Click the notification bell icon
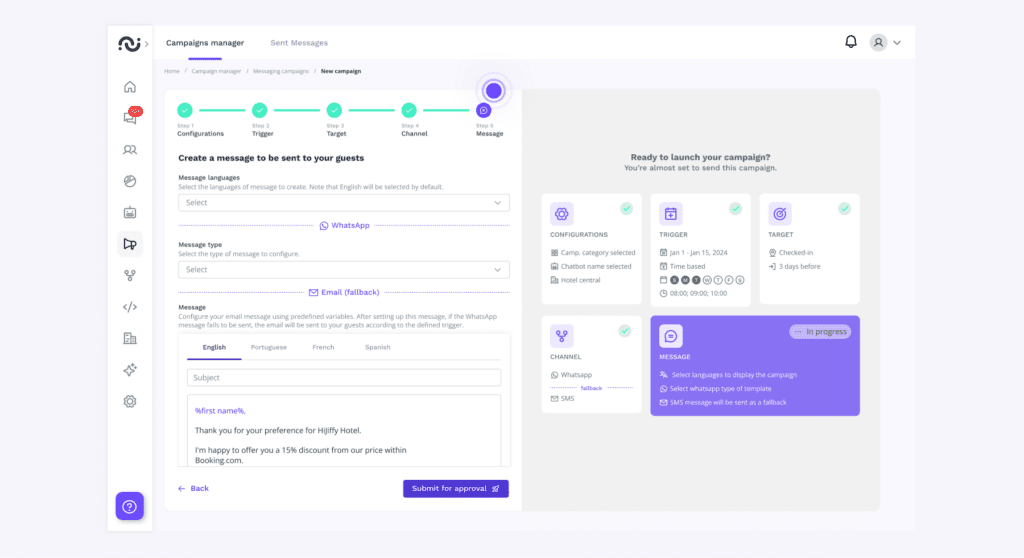Screen dimensions: 1024x558 click(x=851, y=42)
